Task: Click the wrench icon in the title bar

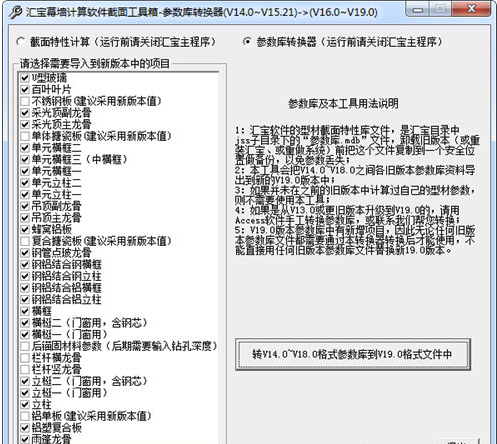Action: [15, 12]
